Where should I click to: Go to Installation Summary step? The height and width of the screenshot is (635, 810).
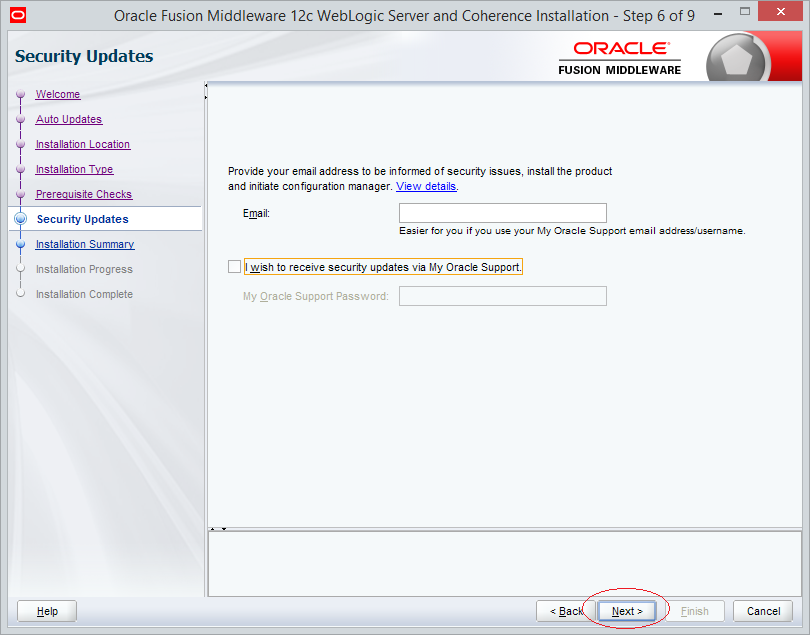coord(85,244)
